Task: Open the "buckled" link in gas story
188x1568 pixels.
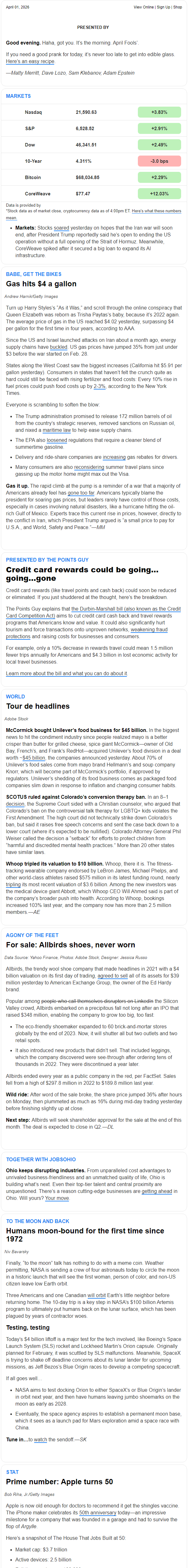Action: click(58, 347)
